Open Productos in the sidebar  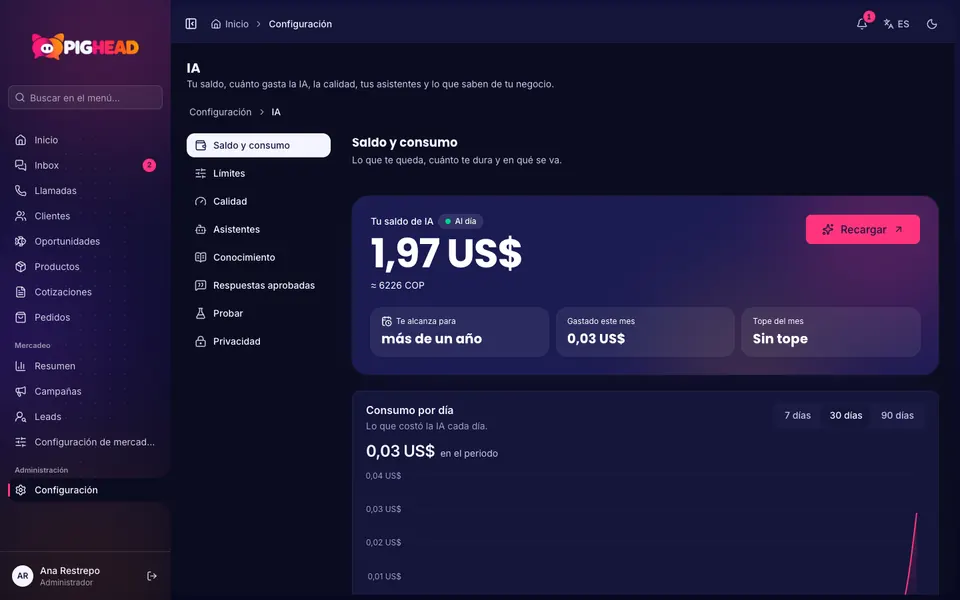85,266
